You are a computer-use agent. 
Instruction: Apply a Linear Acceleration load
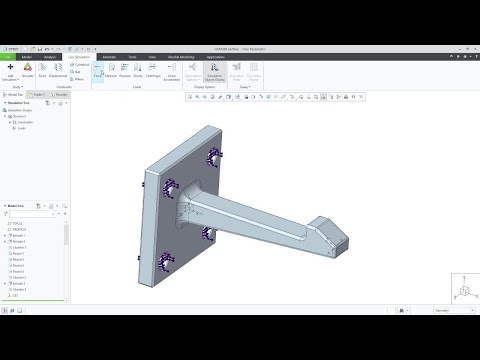click(x=172, y=72)
